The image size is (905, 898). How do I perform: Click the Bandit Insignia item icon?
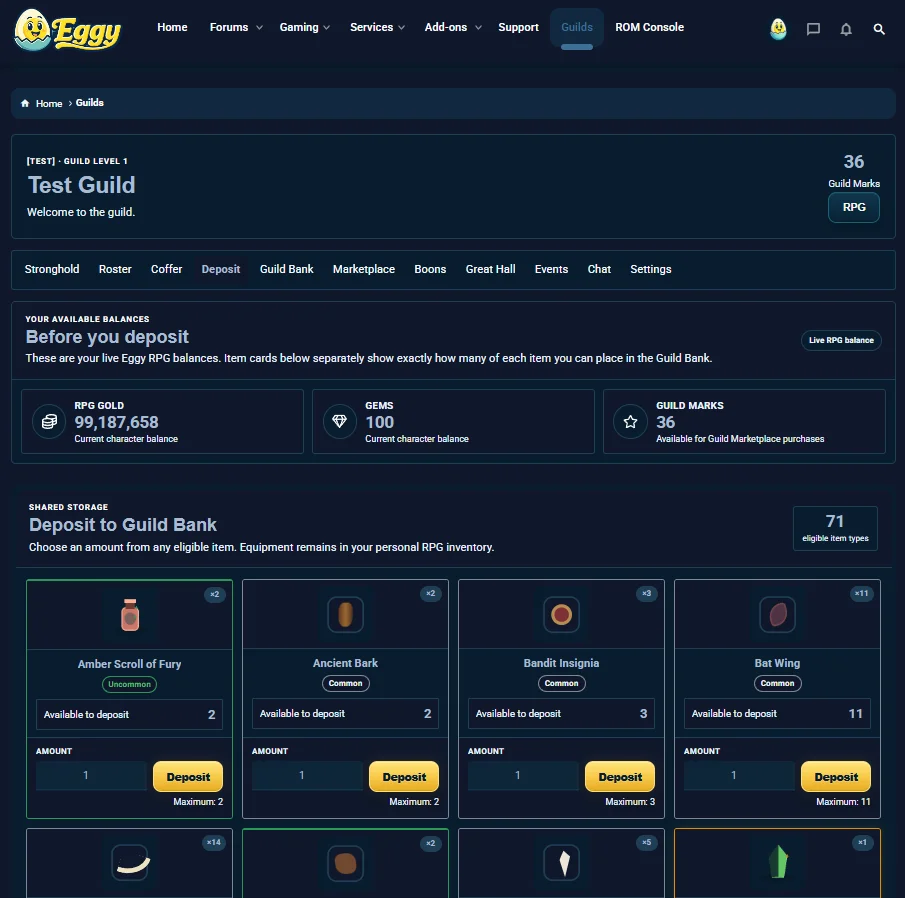[561, 614]
